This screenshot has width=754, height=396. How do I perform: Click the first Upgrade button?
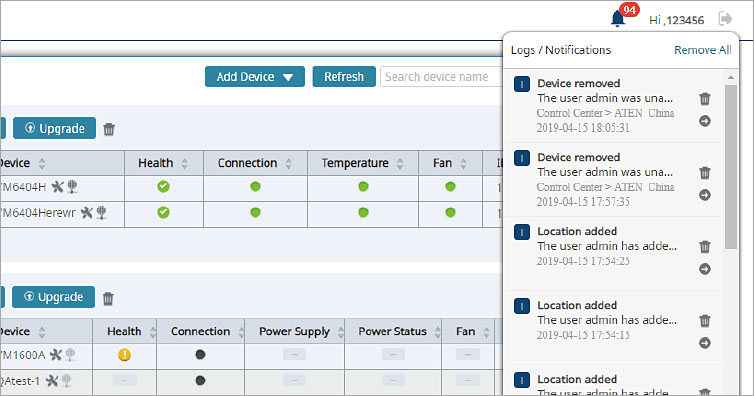(54, 128)
